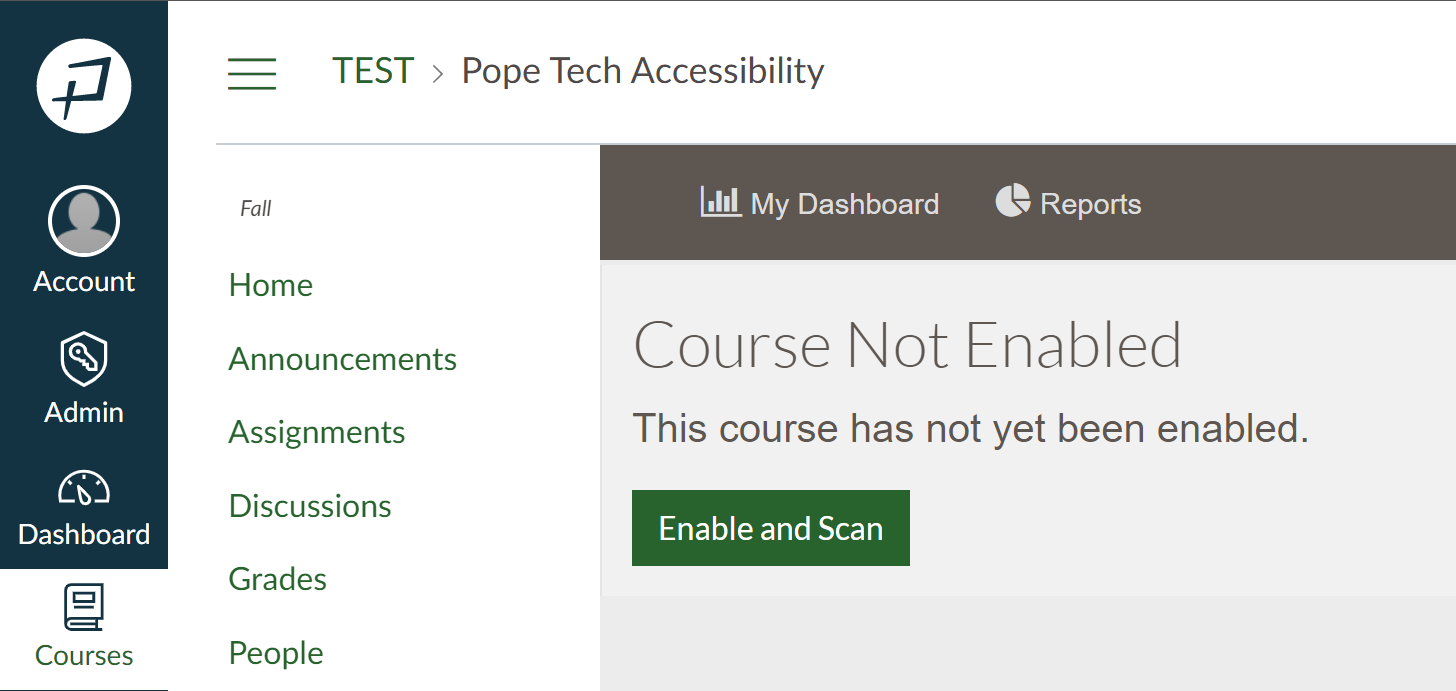
Task: Navigate to the course Home page
Action: (x=270, y=285)
